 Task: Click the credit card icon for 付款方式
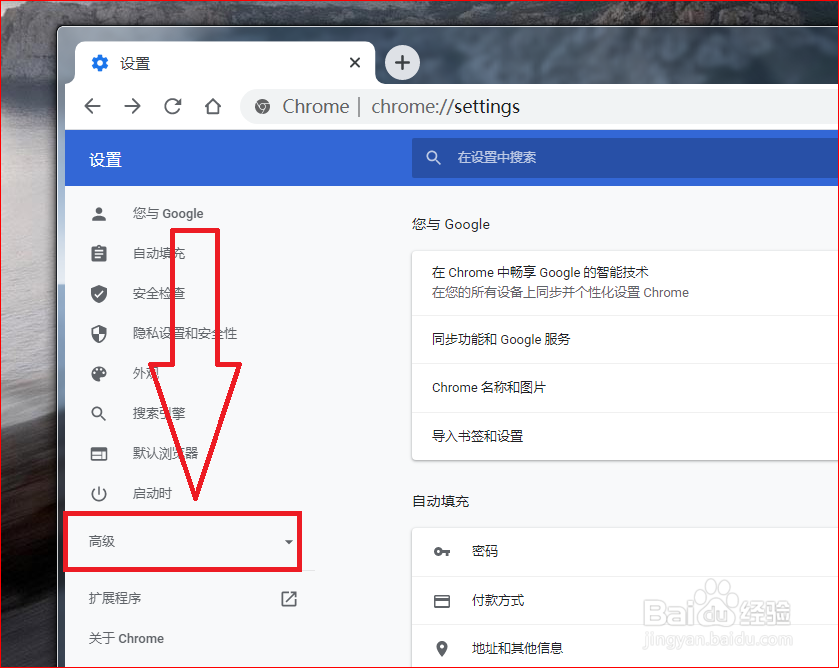click(x=441, y=601)
